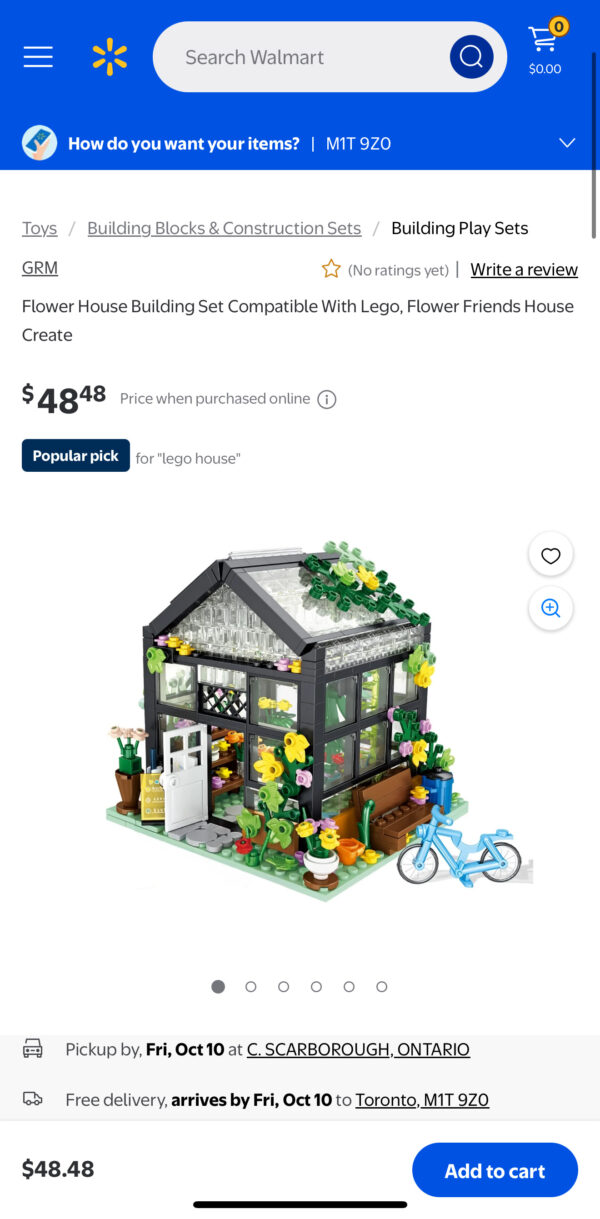Screen dimensions: 600x1219
Task: Select the second image carousel dot
Action: click(251, 986)
